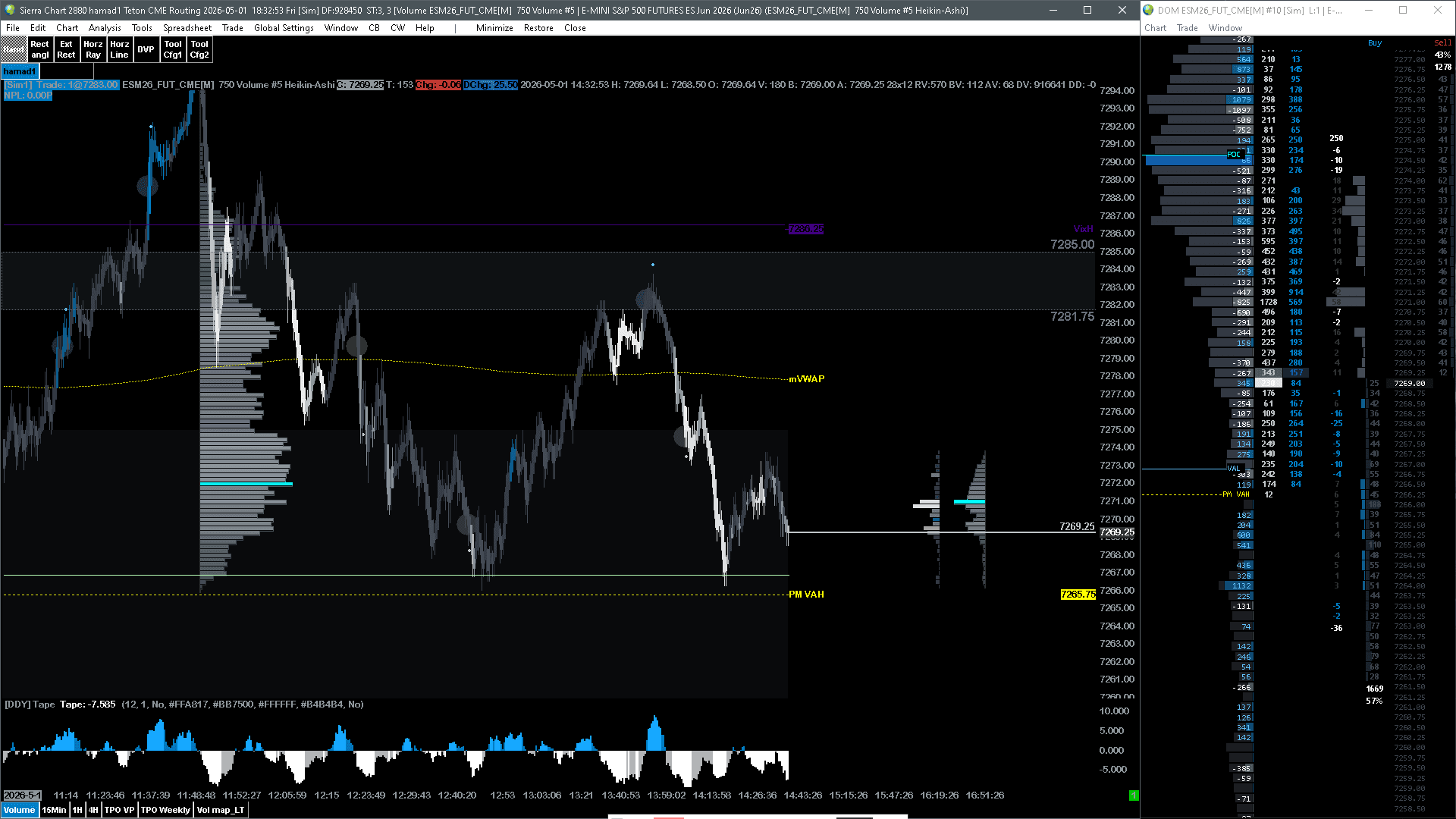1456x819 pixels.
Task: Click the DDY Tape study label
Action: click(x=30, y=704)
